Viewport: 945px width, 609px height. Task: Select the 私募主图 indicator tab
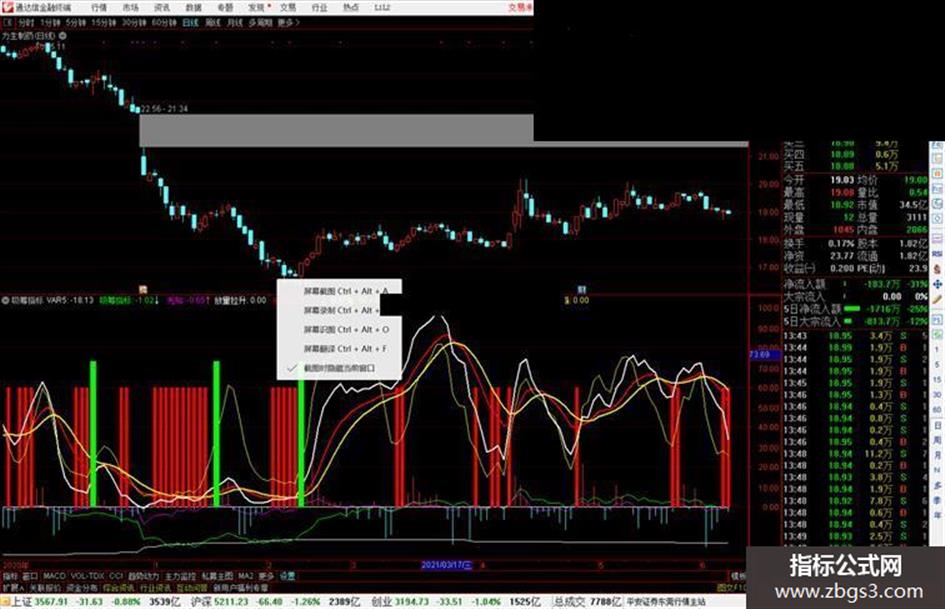(x=218, y=576)
